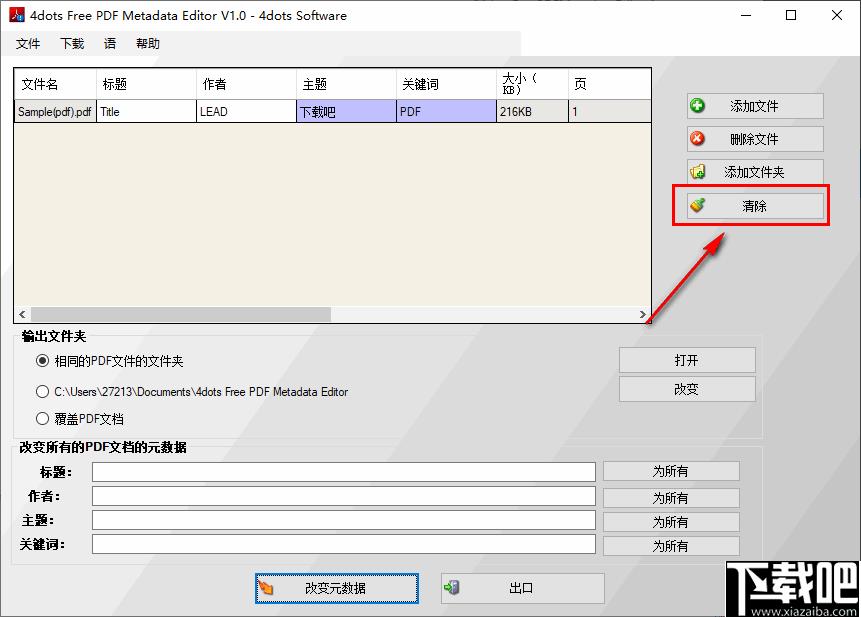Screen dimensions: 861x617
Task: Apply keywords to all with 为所有
Action: coord(671,546)
